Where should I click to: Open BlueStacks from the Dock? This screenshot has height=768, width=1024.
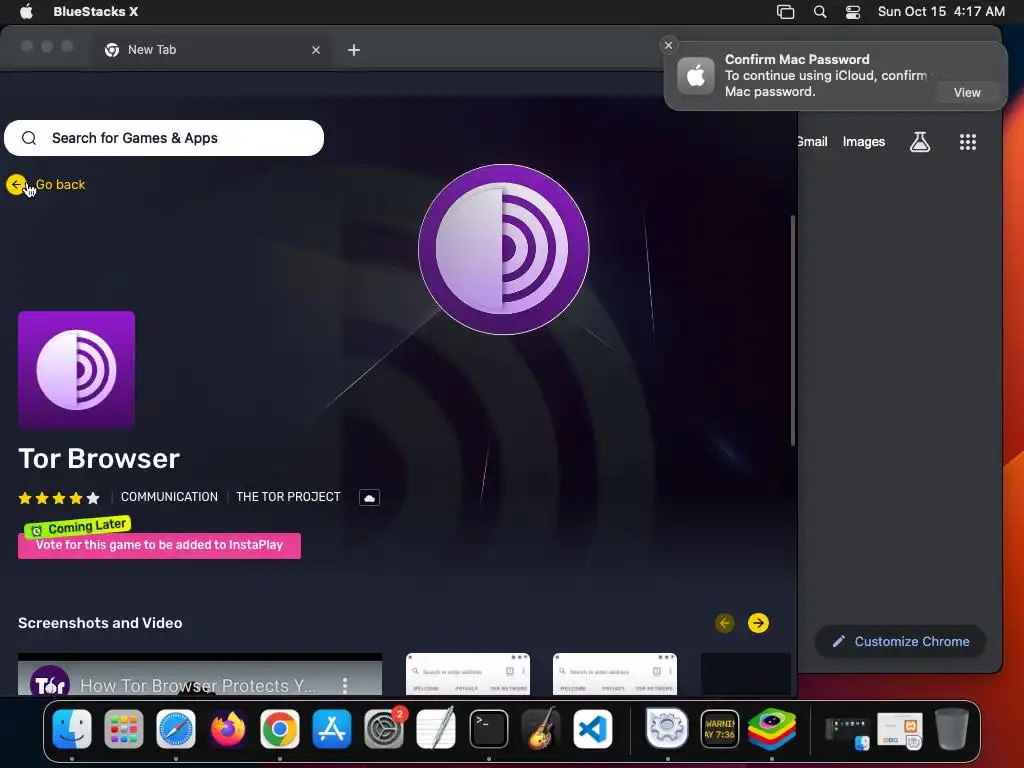point(772,729)
